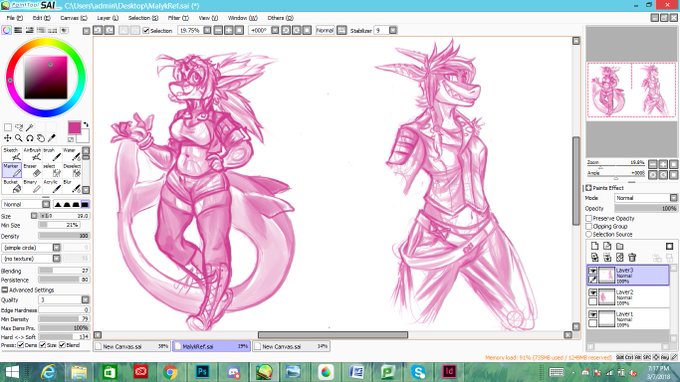The width and height of the screenshot is (680, 382).
Task: Adjust the Blending slider
Action: (x=64, y=271)
